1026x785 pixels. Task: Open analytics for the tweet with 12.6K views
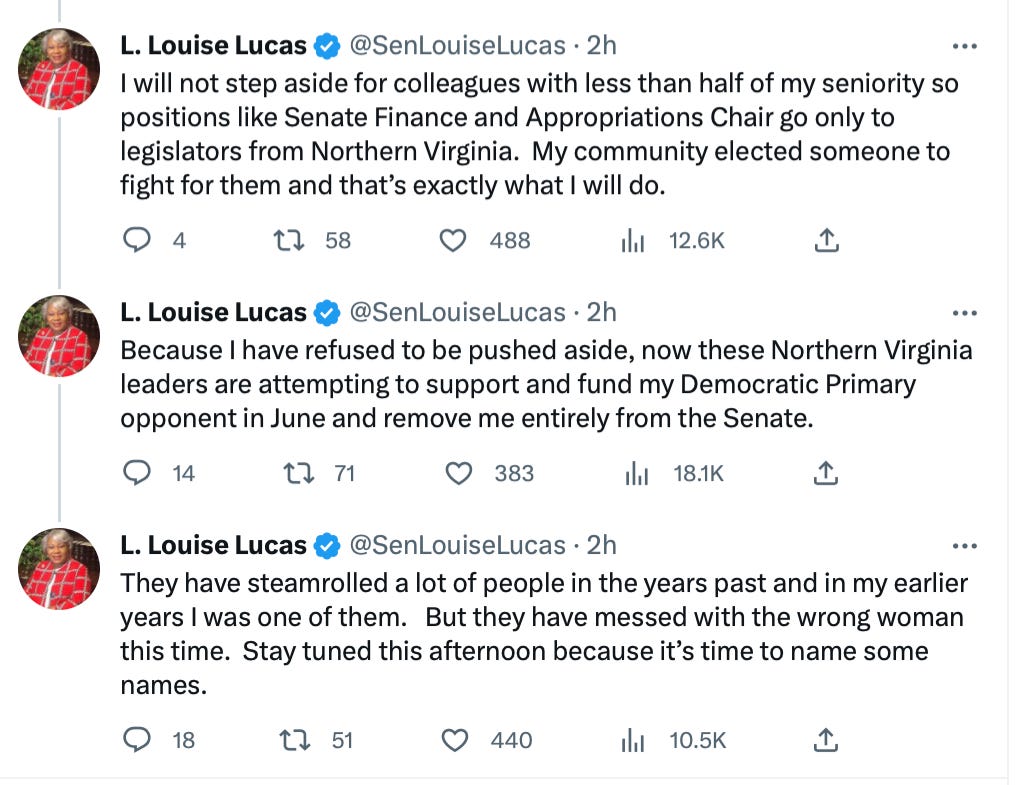pos(633,240)
